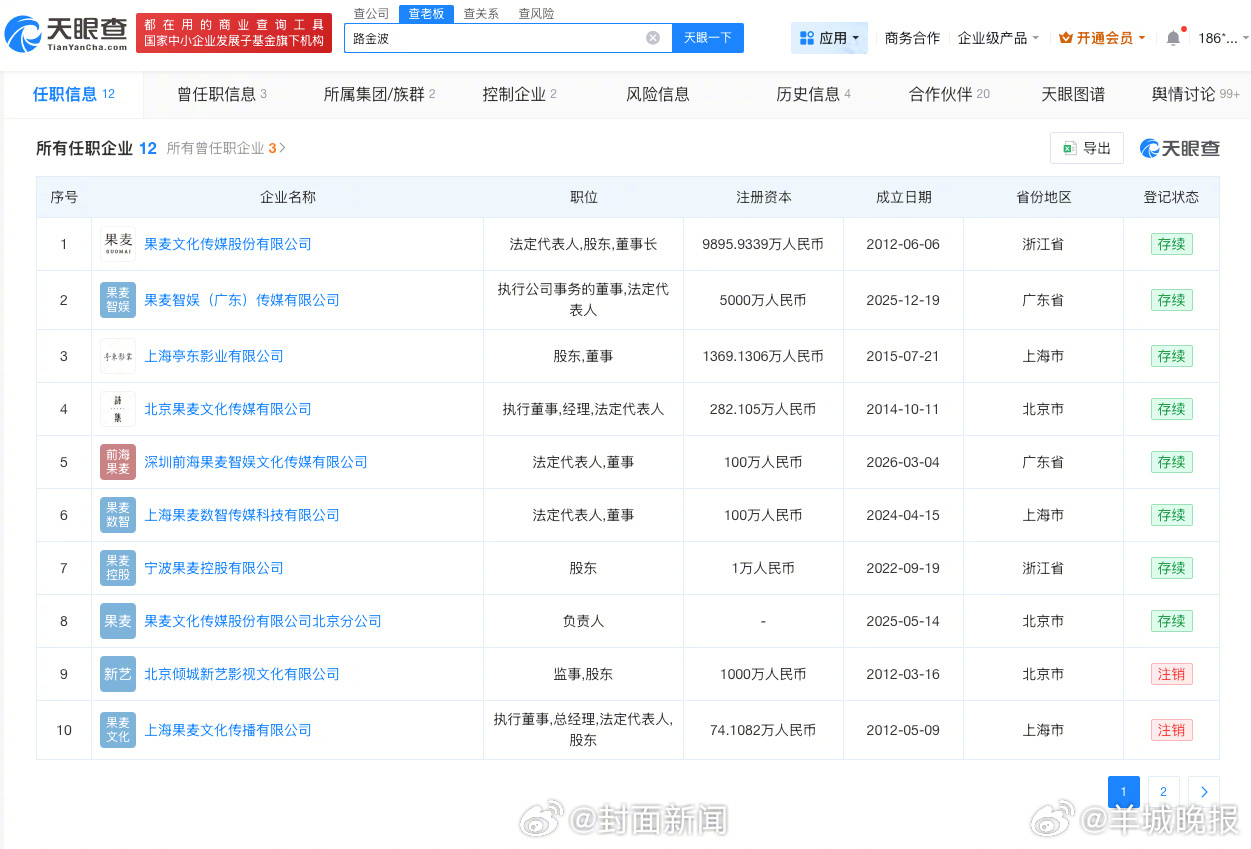The image size is (1251, 849).
Task: Go to page 2 of results
Action: [x=1163, y=792]
